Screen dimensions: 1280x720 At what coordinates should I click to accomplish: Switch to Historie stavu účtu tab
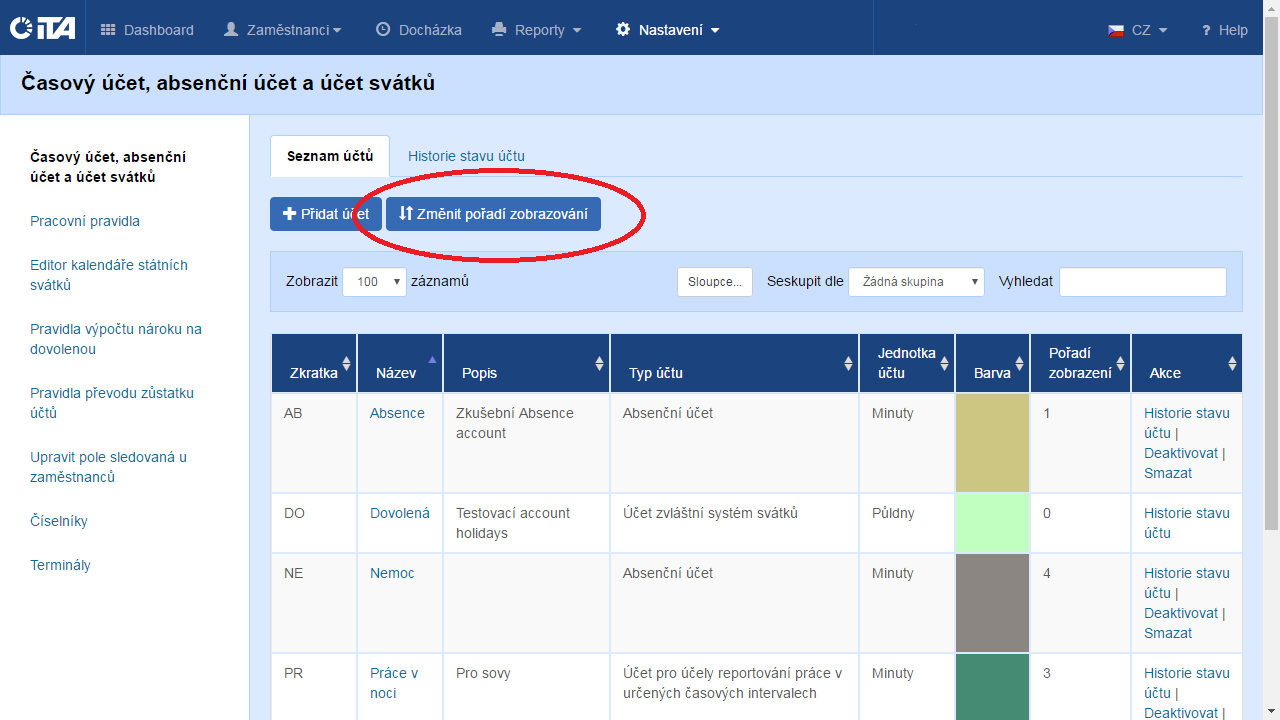(x=466, y=156)
